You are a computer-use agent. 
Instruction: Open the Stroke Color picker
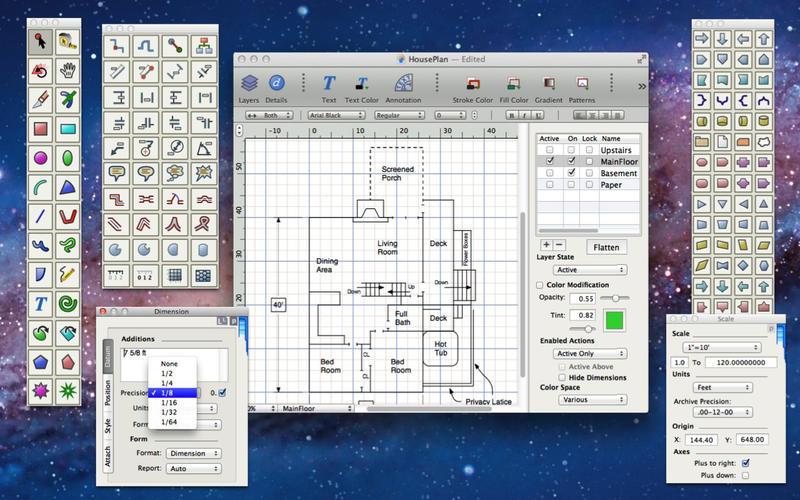click(472, 88)
